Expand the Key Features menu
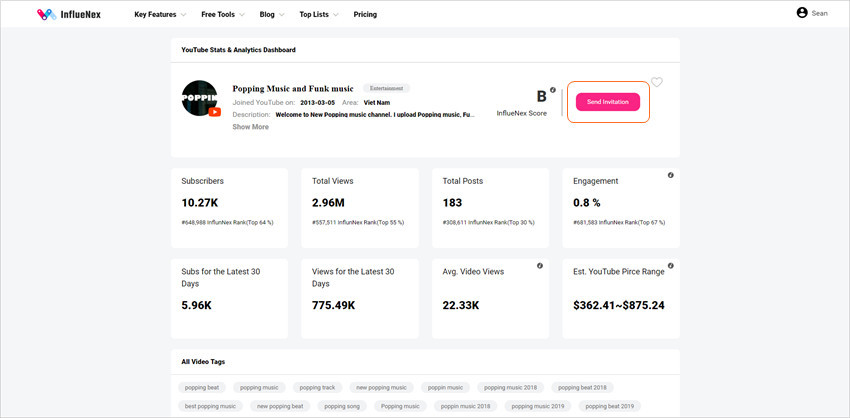Screen dimensions: 850x418 pyautogui.click(x=160, y=15)
